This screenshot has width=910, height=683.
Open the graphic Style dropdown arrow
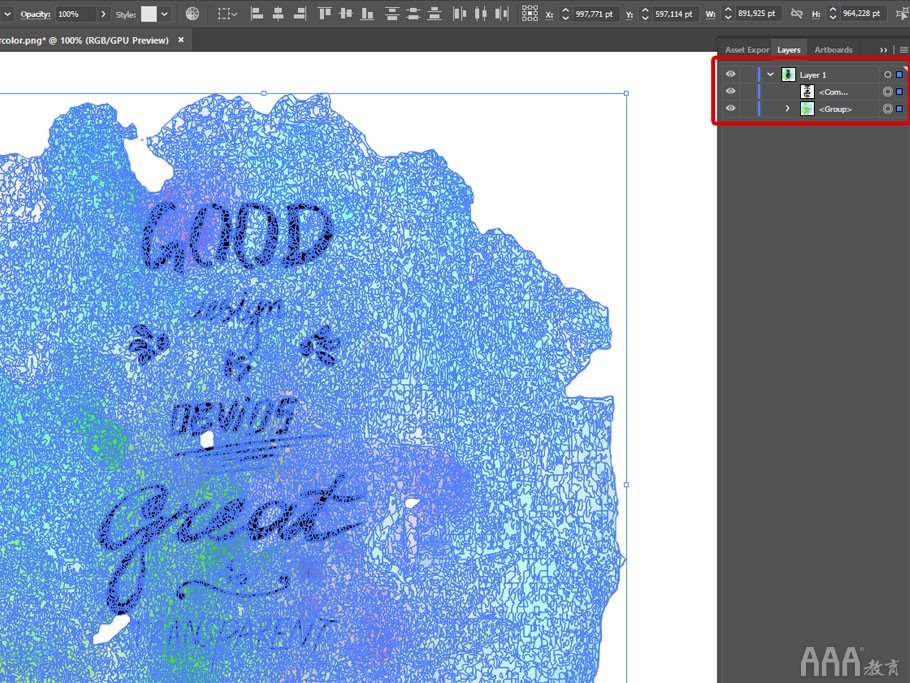click(165, 14)
